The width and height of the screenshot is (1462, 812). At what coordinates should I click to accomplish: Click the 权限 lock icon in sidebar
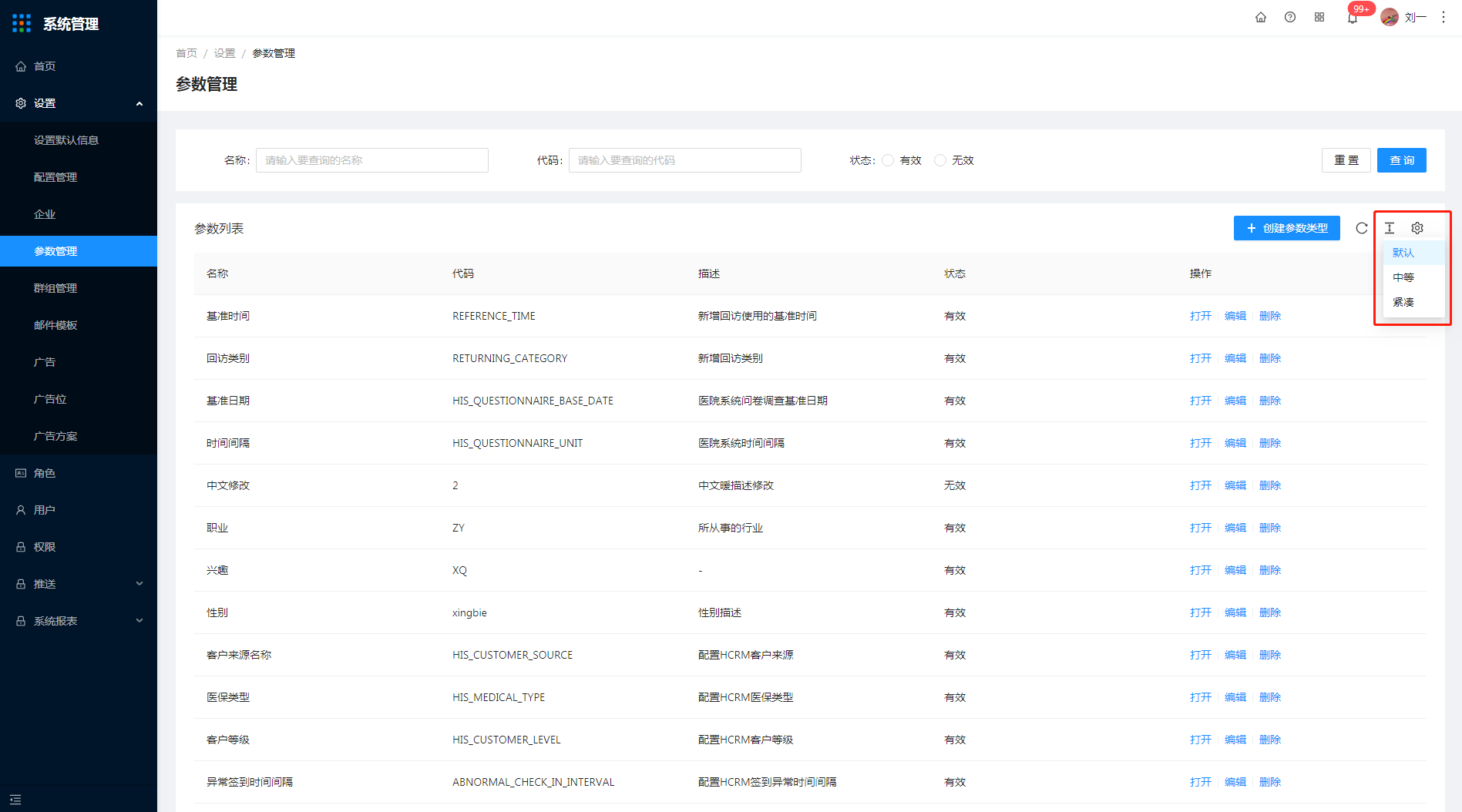click(x=21, y=547)
